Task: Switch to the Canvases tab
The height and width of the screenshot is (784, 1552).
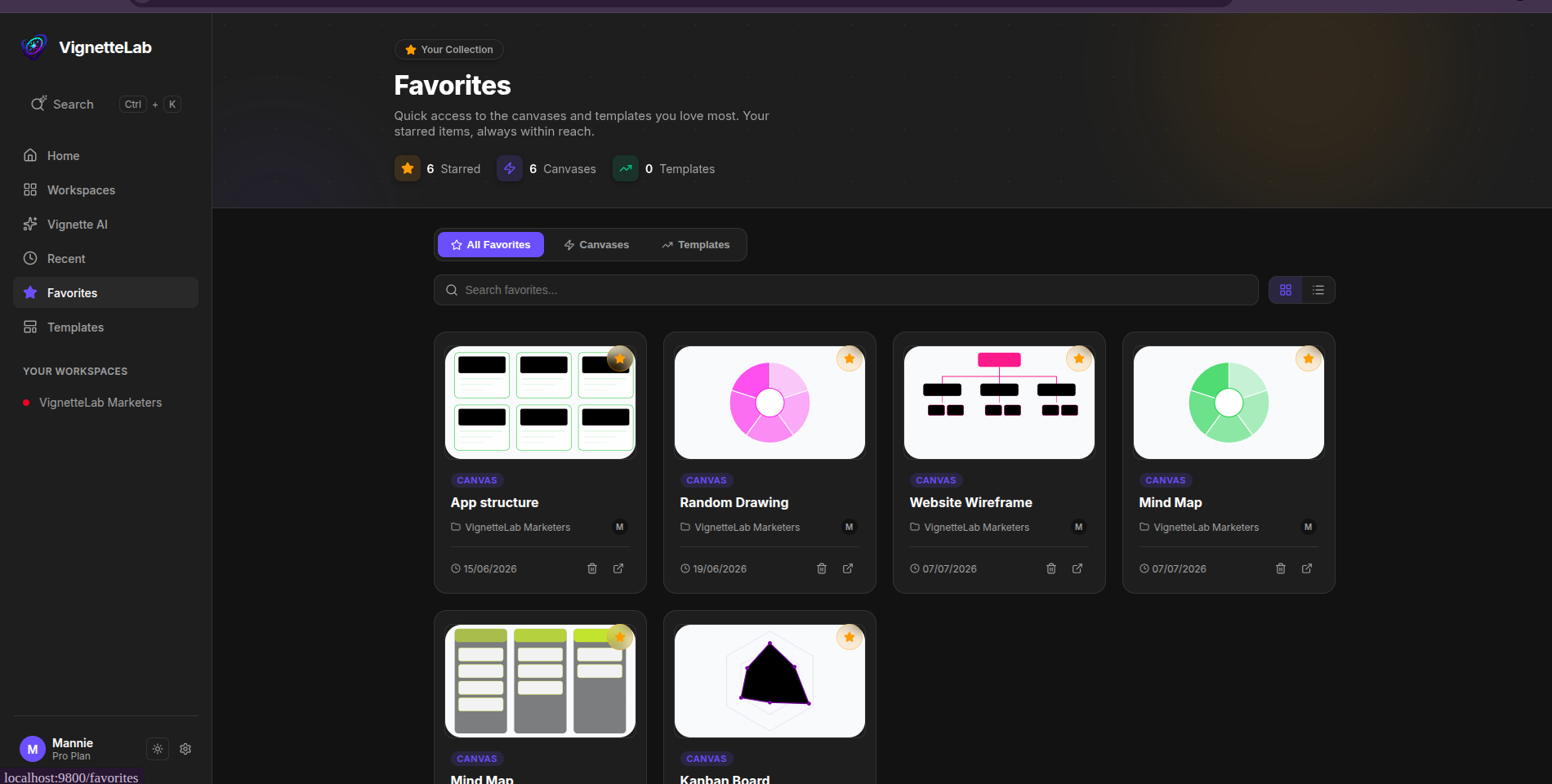Action: pyautogui.click(x=596, y=245)
